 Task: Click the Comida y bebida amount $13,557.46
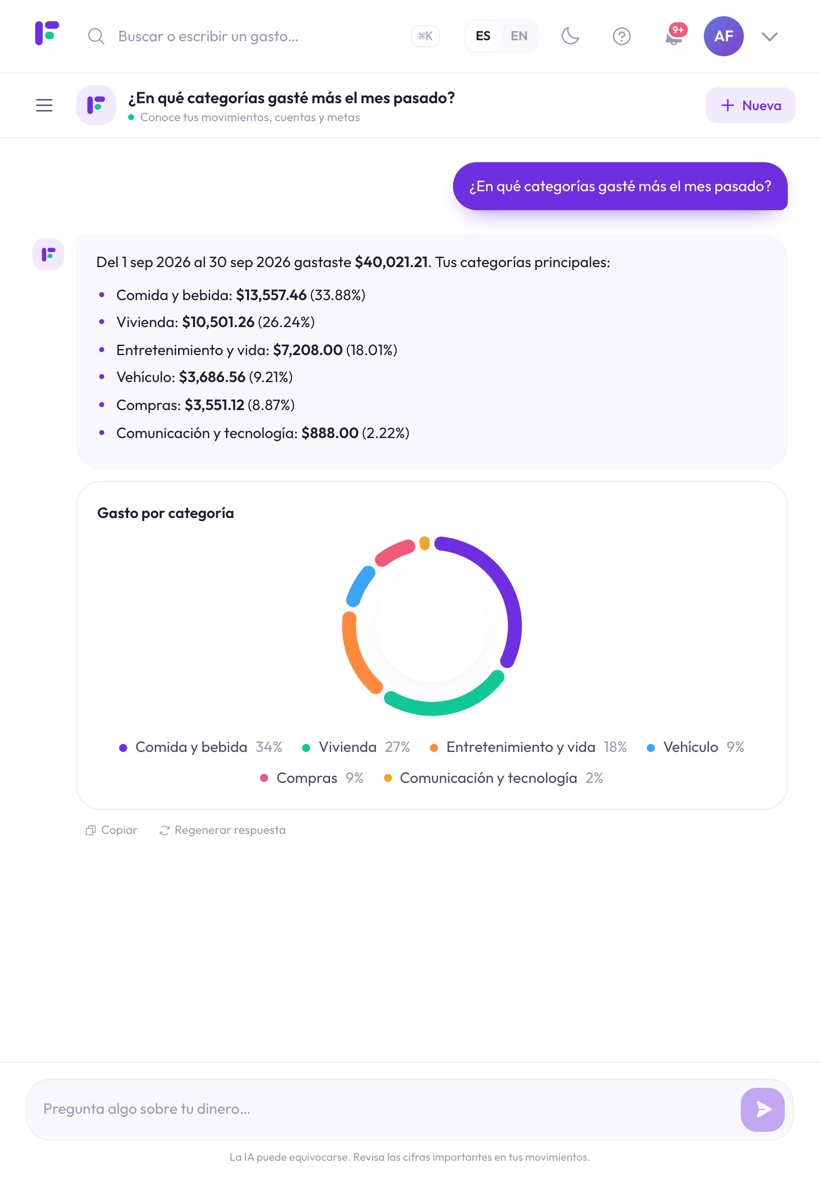pos(271,295)
